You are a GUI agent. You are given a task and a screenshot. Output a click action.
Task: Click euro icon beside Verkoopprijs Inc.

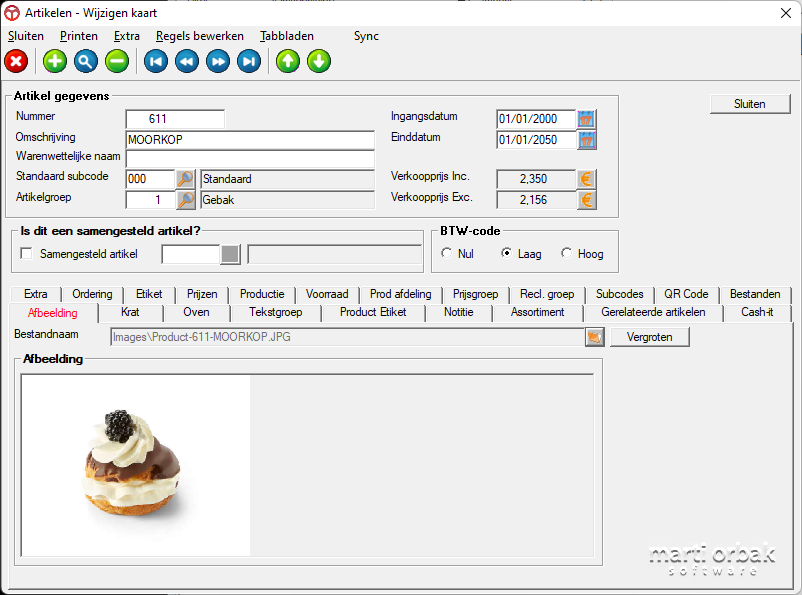(586, 179)
